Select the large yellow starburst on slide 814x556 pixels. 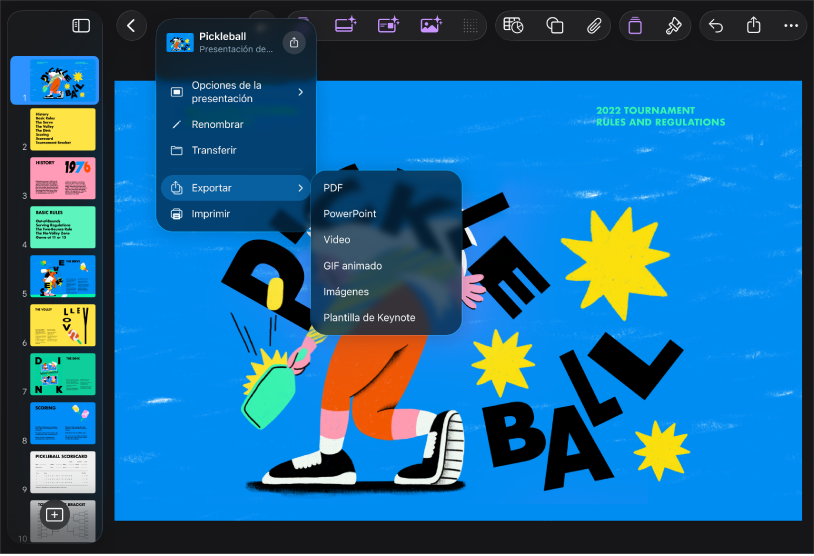click(616, 263)
